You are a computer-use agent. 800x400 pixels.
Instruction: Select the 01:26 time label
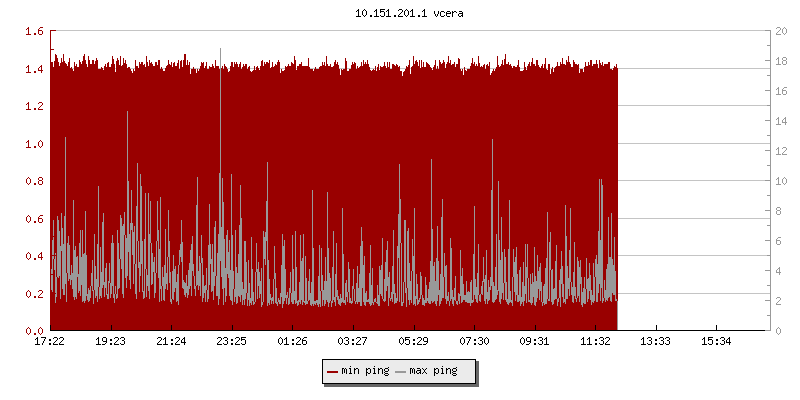pyautogui.click(x=292, y=341)
